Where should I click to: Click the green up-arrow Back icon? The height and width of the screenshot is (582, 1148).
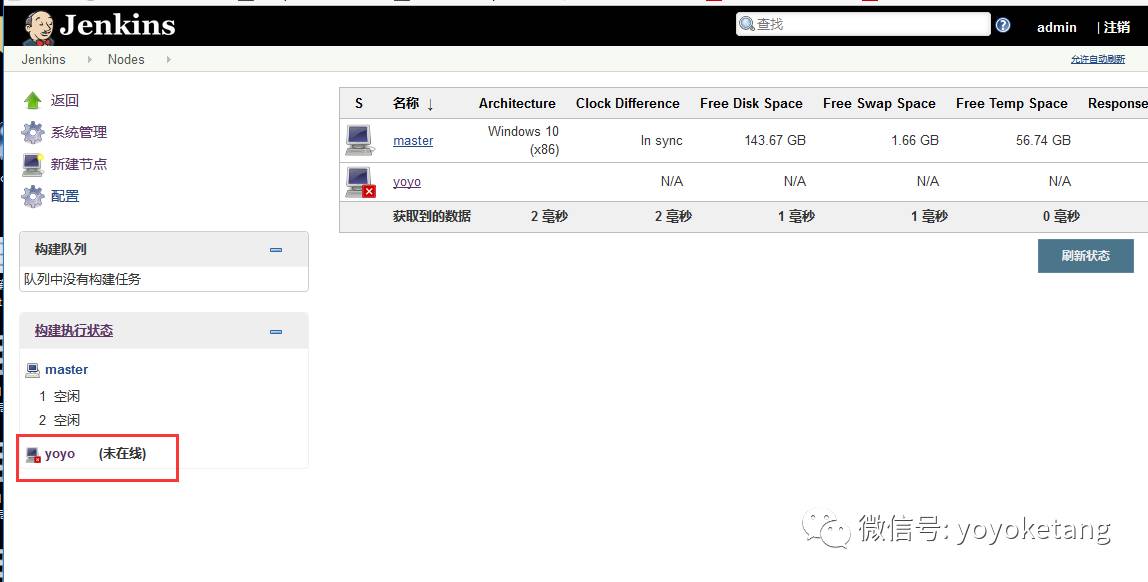click(x=32, y=100)
